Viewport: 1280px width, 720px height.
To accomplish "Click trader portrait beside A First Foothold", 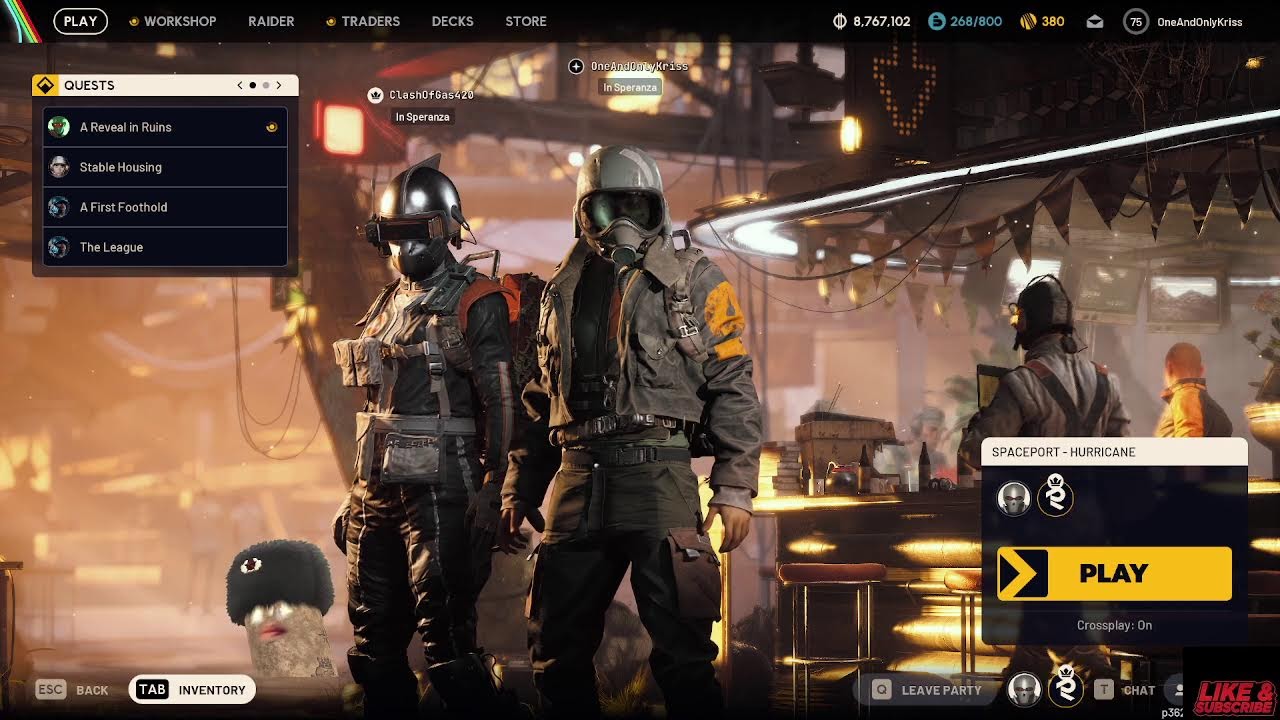I will click(x=59, y=207).
